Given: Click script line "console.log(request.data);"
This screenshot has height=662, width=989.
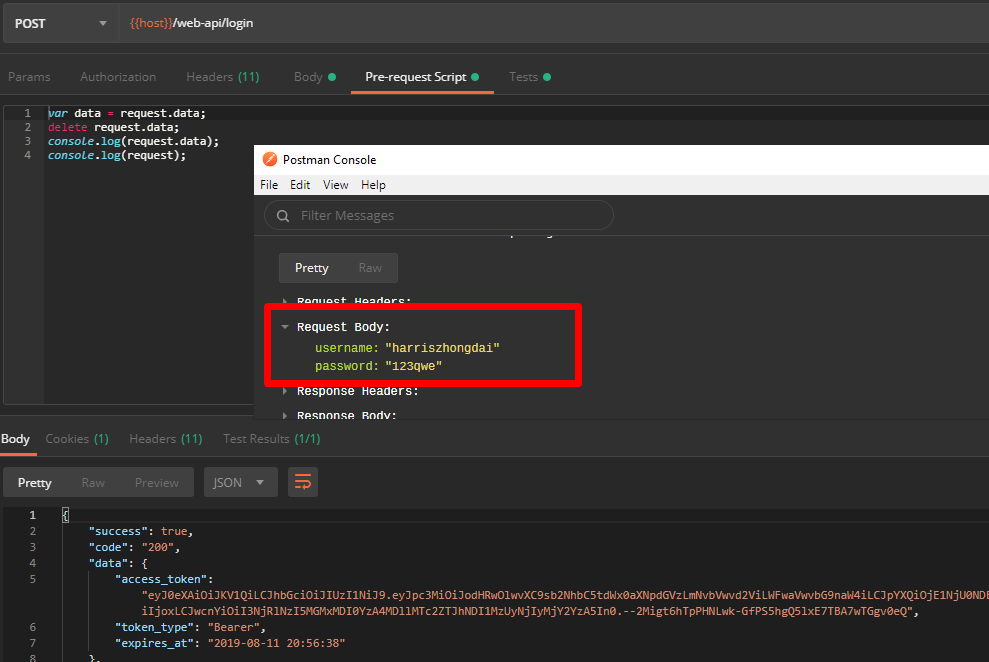Looking at the screenshot, I should [134, 141].
